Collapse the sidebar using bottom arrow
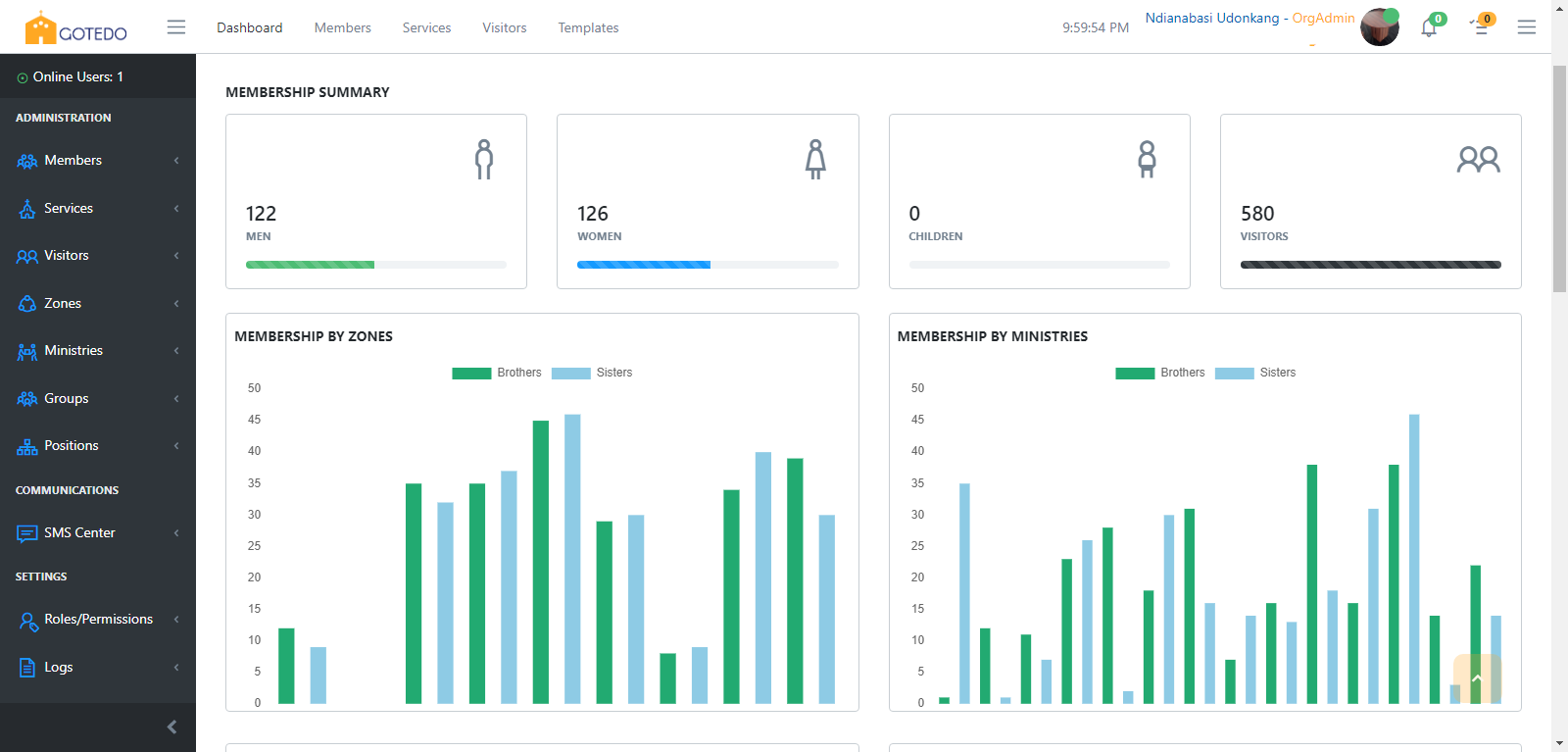The width and height of the screenshot is (1568, 752). point(171,727)
